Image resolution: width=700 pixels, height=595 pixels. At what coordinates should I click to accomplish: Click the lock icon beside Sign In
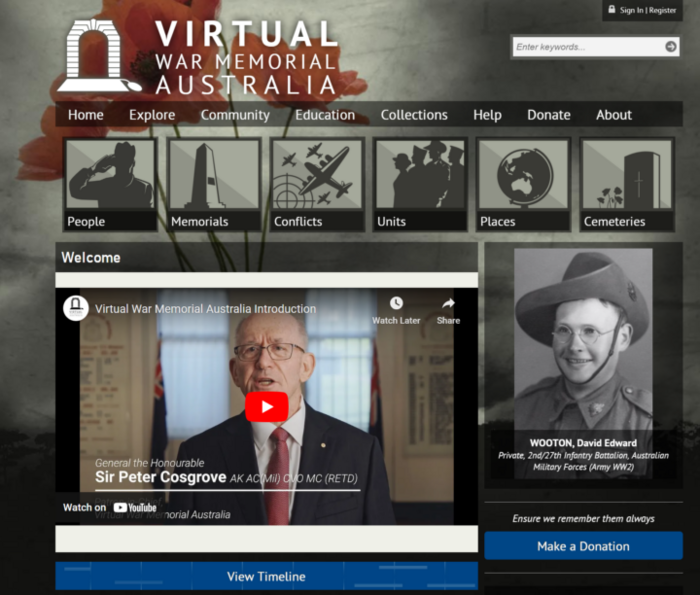click(x=612, y=9)
